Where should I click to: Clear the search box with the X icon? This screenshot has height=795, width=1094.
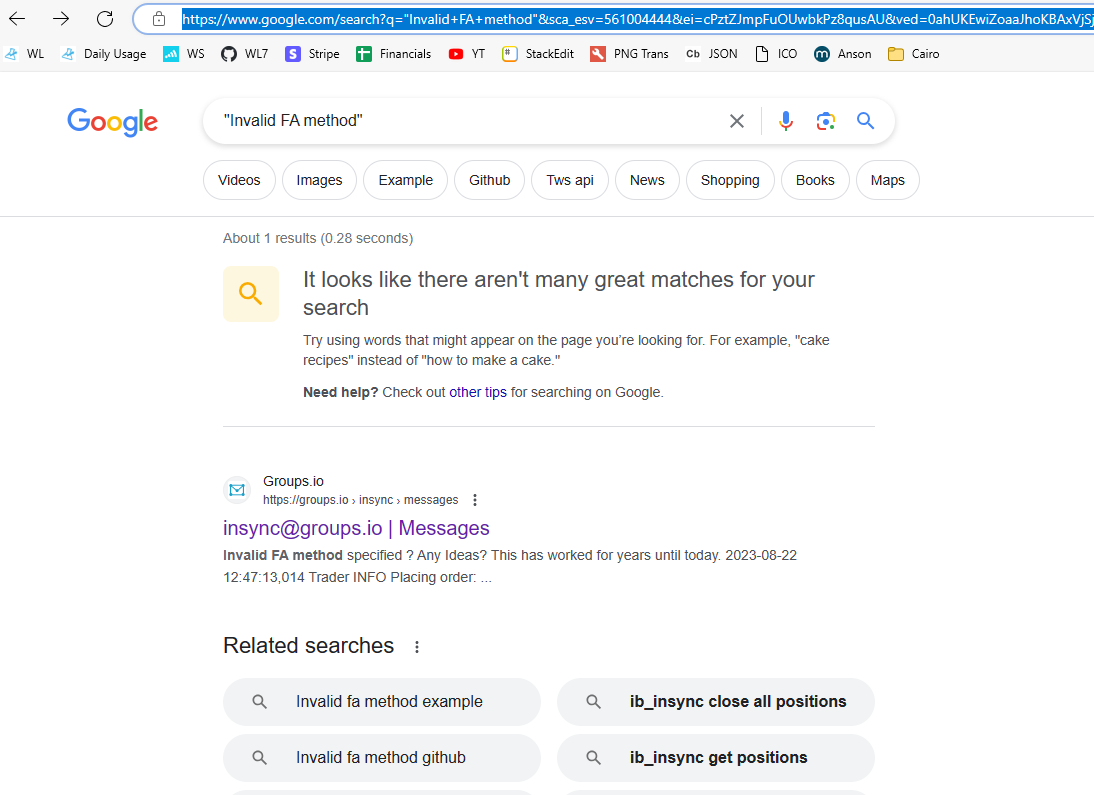(x=737, y=121)
